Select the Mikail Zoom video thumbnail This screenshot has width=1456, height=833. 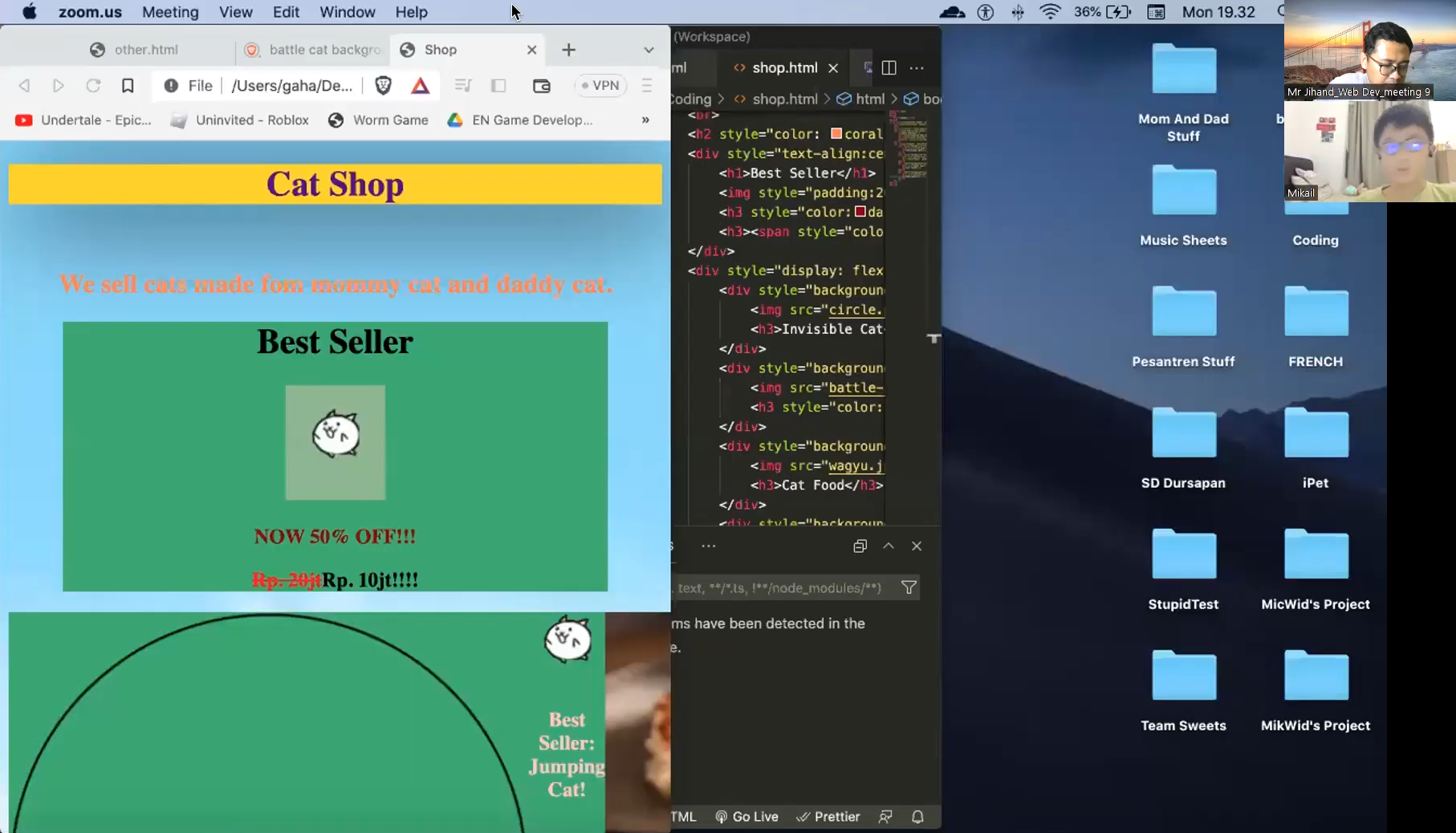1369,151
